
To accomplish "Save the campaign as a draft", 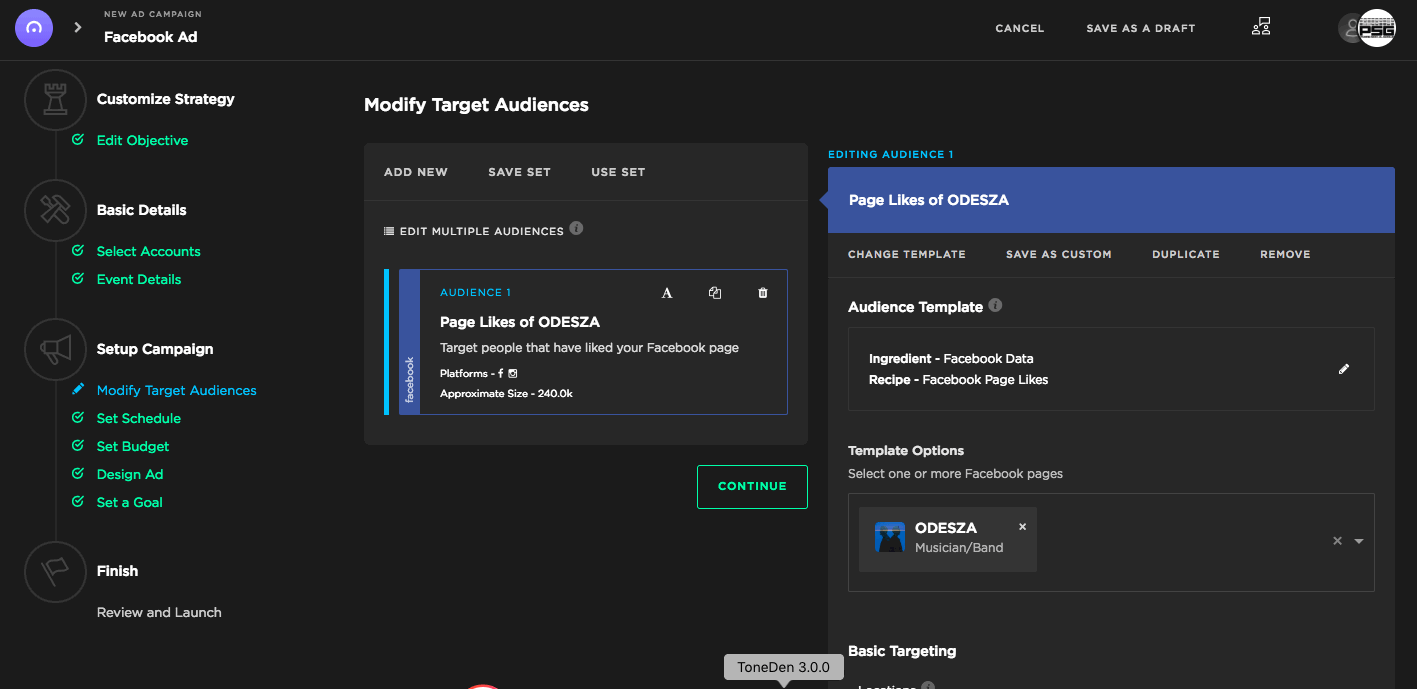I will click(1141, 28).
